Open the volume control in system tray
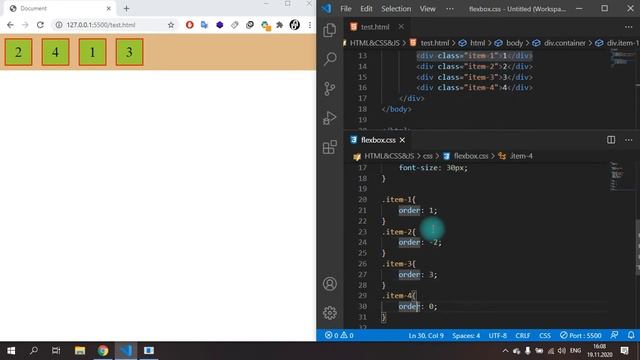 pyautogui.click(x=562, y=351)
